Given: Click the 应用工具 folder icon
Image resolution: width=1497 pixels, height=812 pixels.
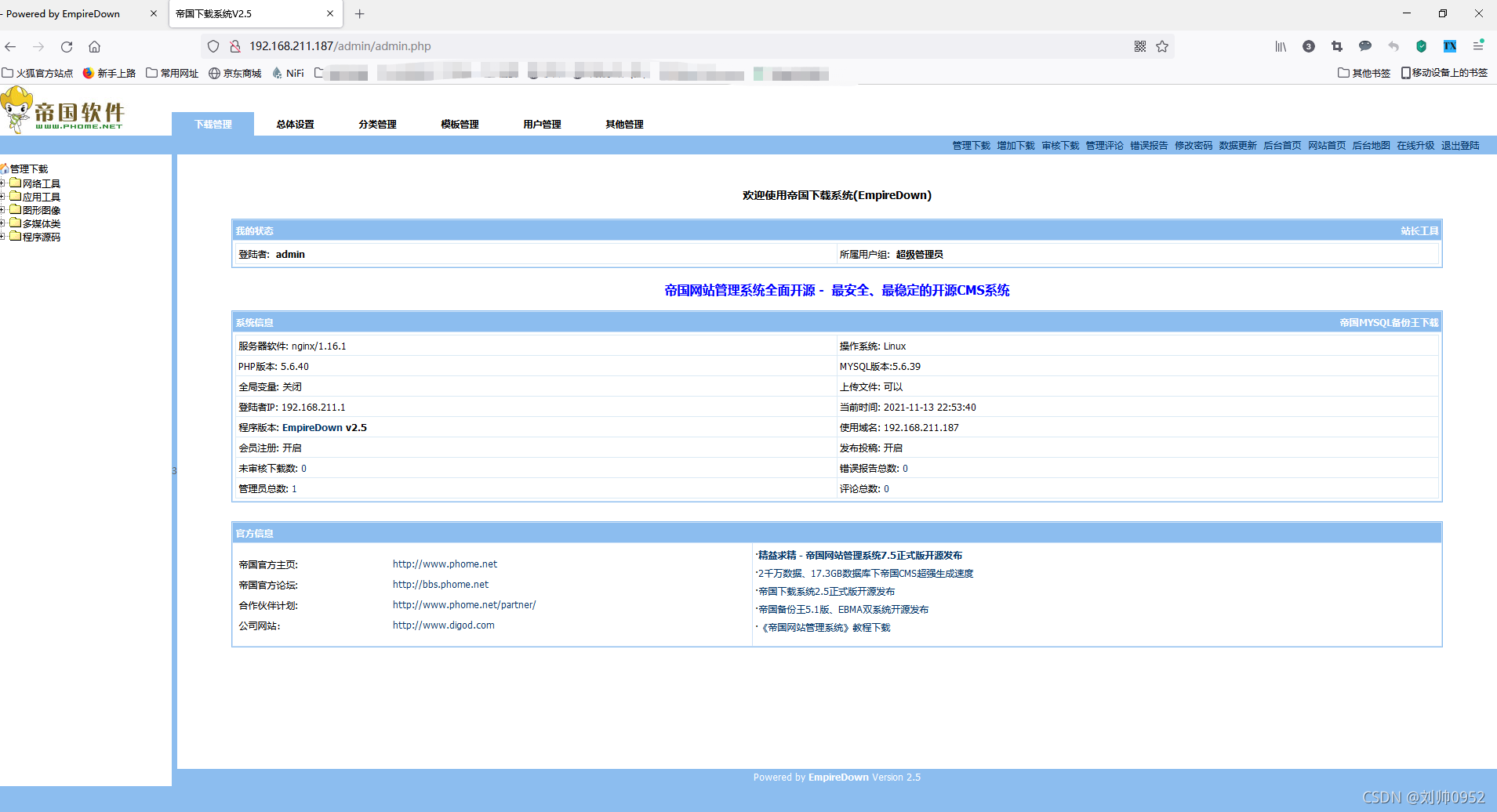Looking at the screenshot, I should 15,196.
